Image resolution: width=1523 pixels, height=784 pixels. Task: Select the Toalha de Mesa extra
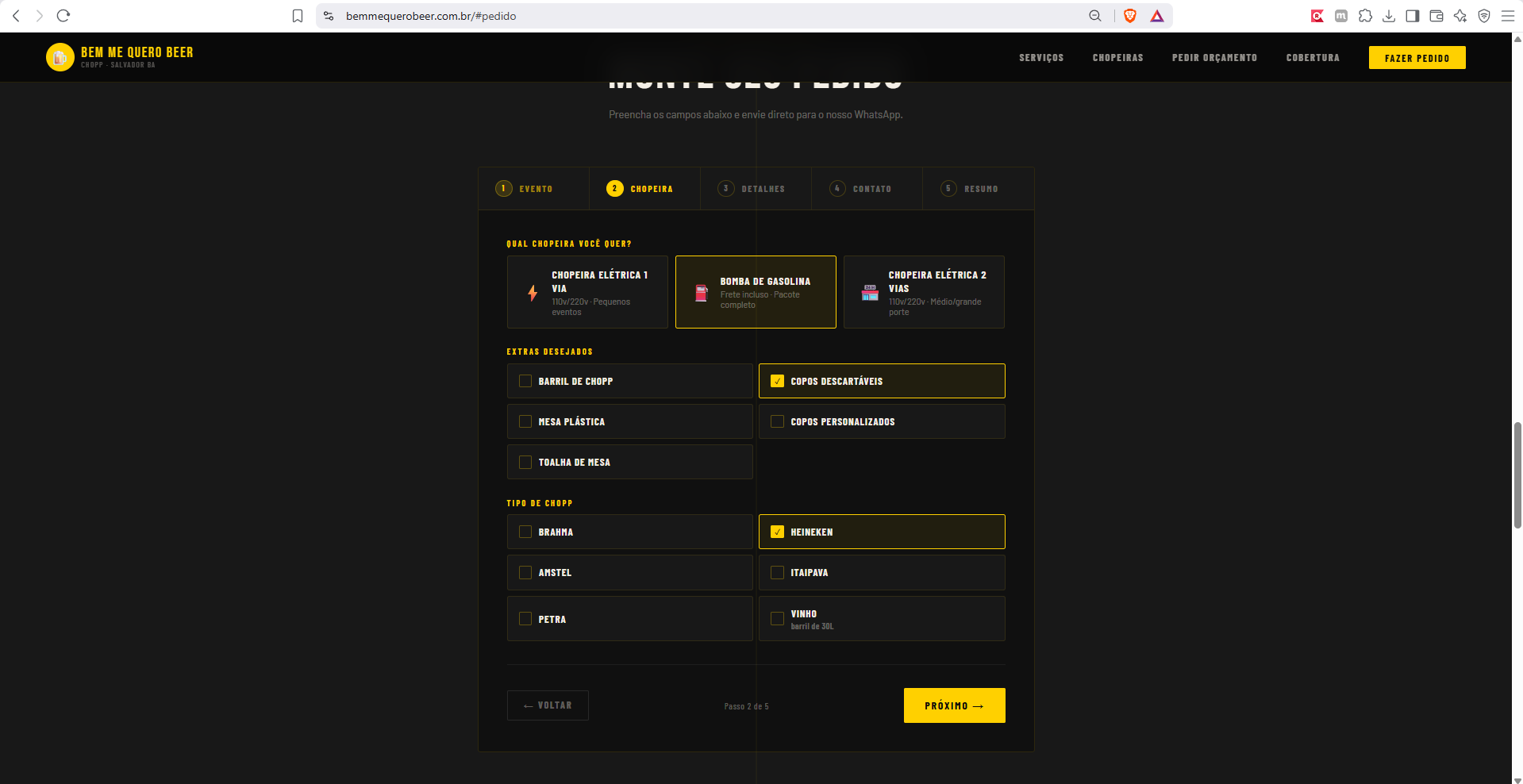tap(629, 462)
